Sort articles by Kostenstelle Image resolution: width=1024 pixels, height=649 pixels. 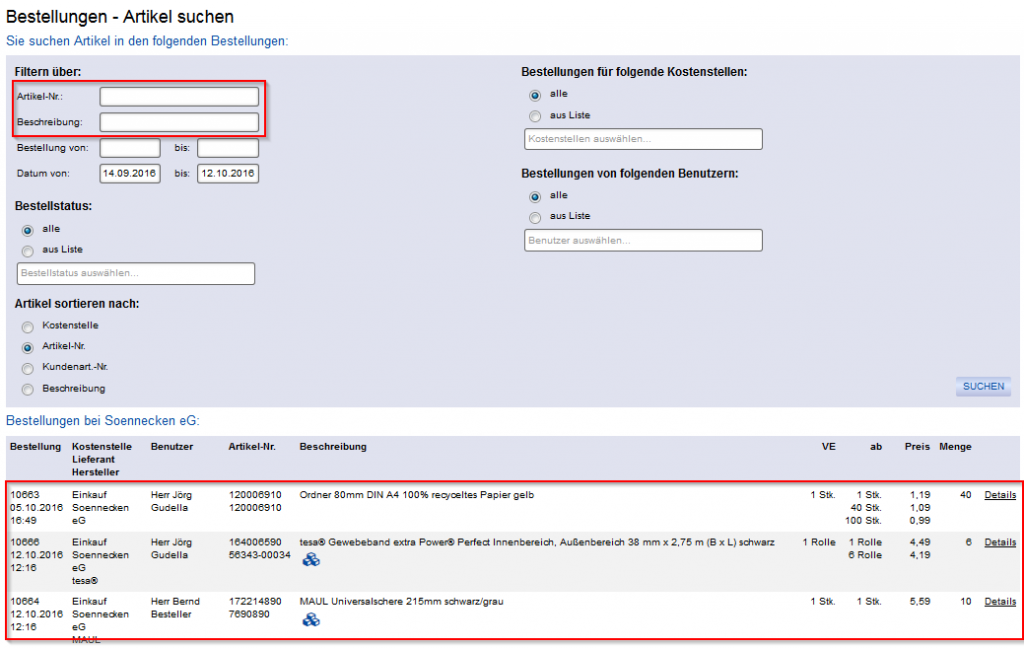pyautogui.click(x=27, y=327)
